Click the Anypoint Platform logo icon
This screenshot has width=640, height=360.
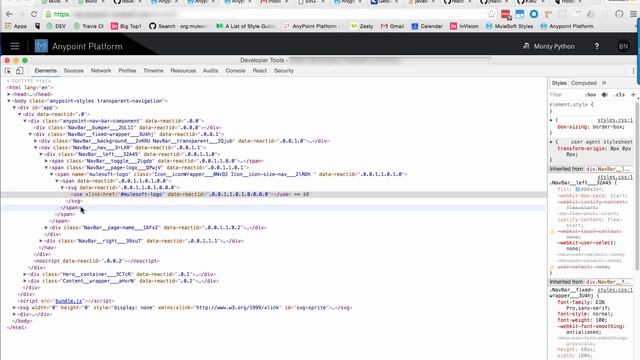point(41,46)
